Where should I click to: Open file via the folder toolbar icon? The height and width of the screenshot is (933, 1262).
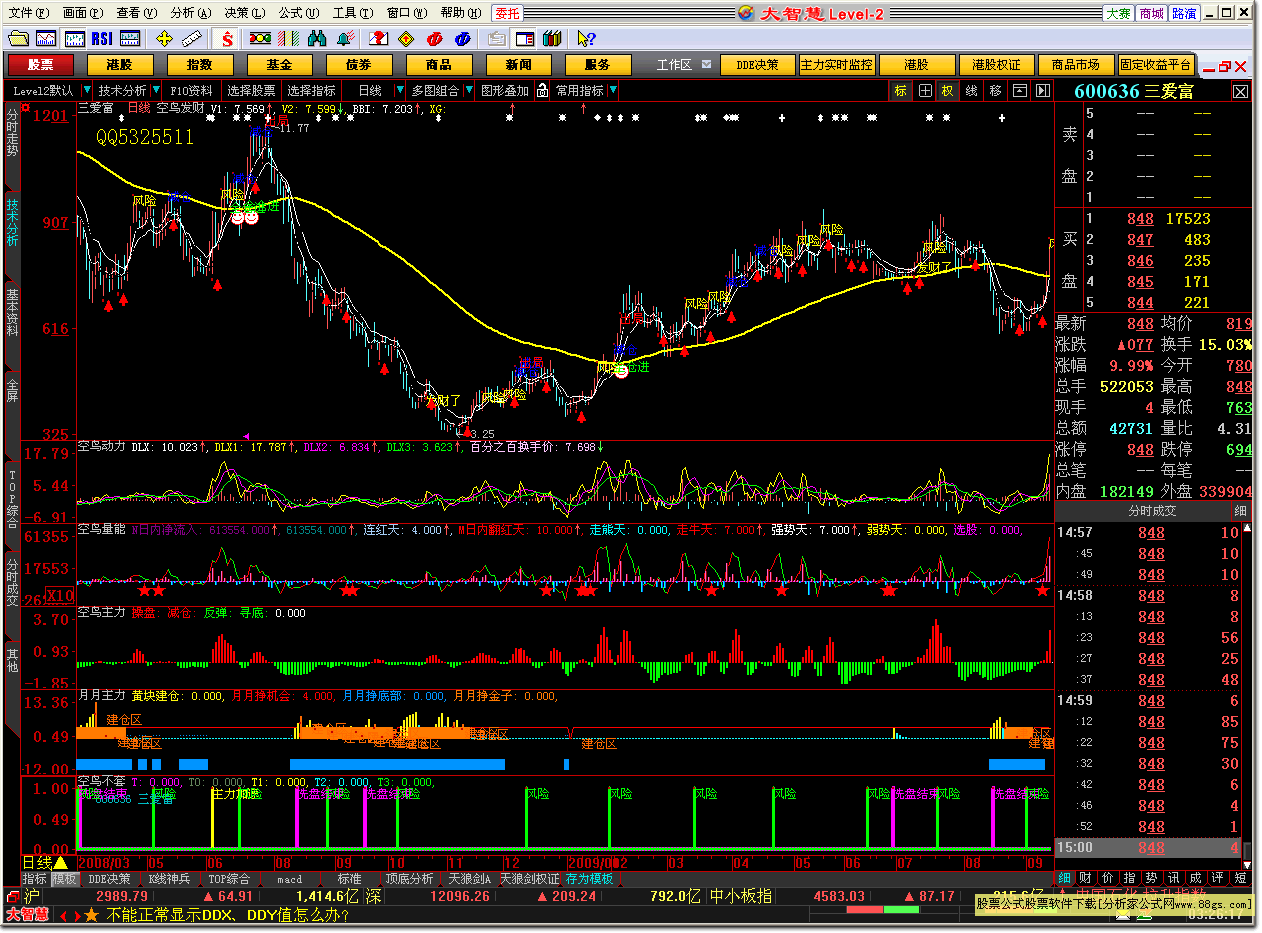[x=18, y=39]
